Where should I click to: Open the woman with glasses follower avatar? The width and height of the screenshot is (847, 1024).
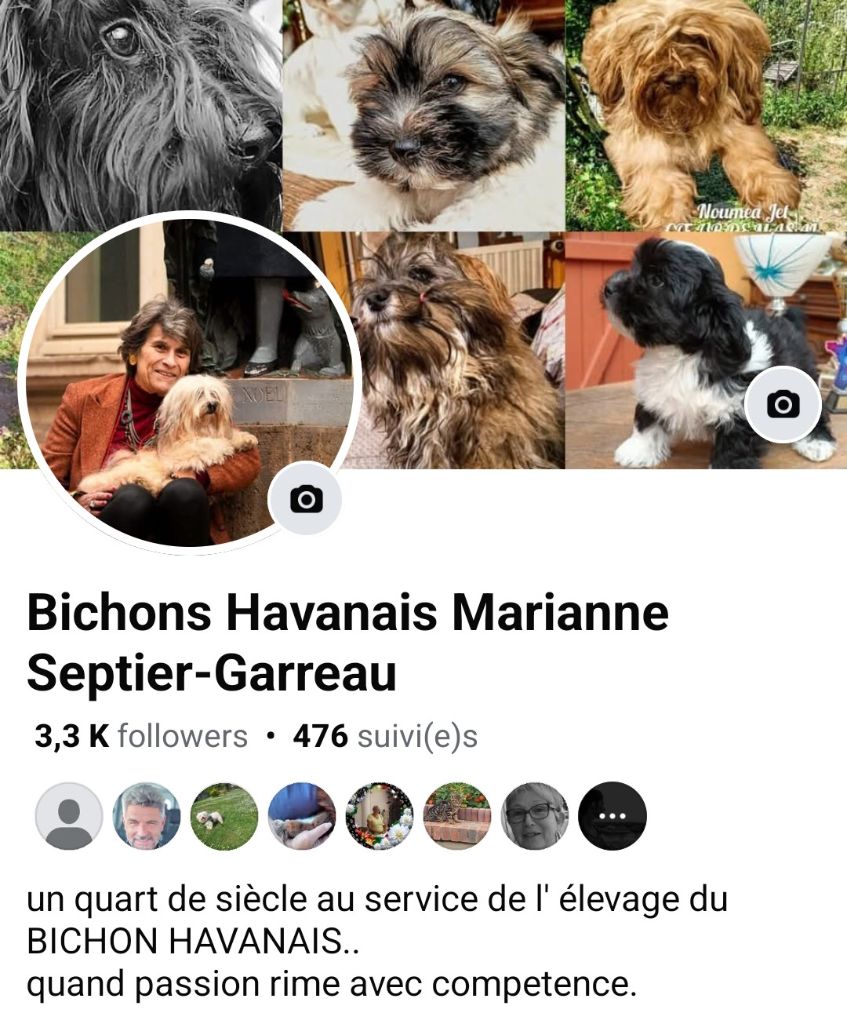(535, 816)
